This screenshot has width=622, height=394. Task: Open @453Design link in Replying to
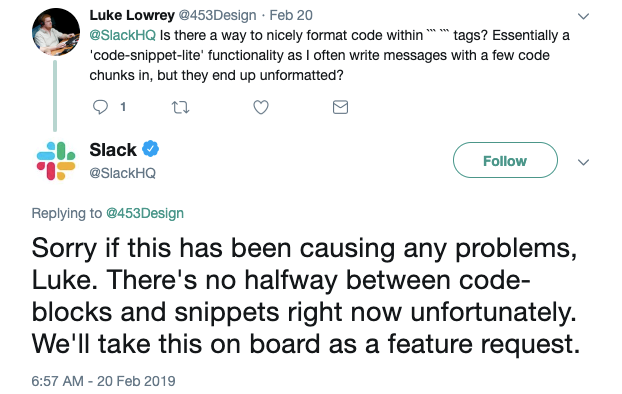click(x=145, y=213)
